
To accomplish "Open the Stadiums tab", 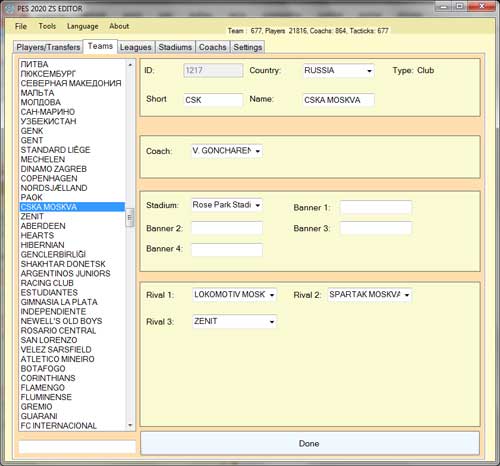I will 175,47.
